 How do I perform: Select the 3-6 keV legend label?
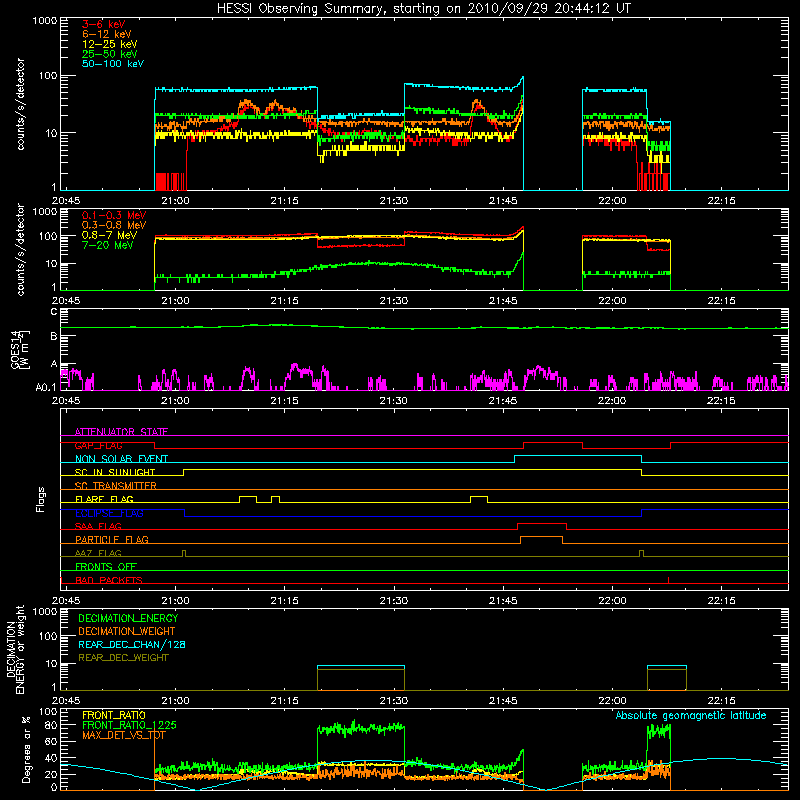[x=104, y=24]
